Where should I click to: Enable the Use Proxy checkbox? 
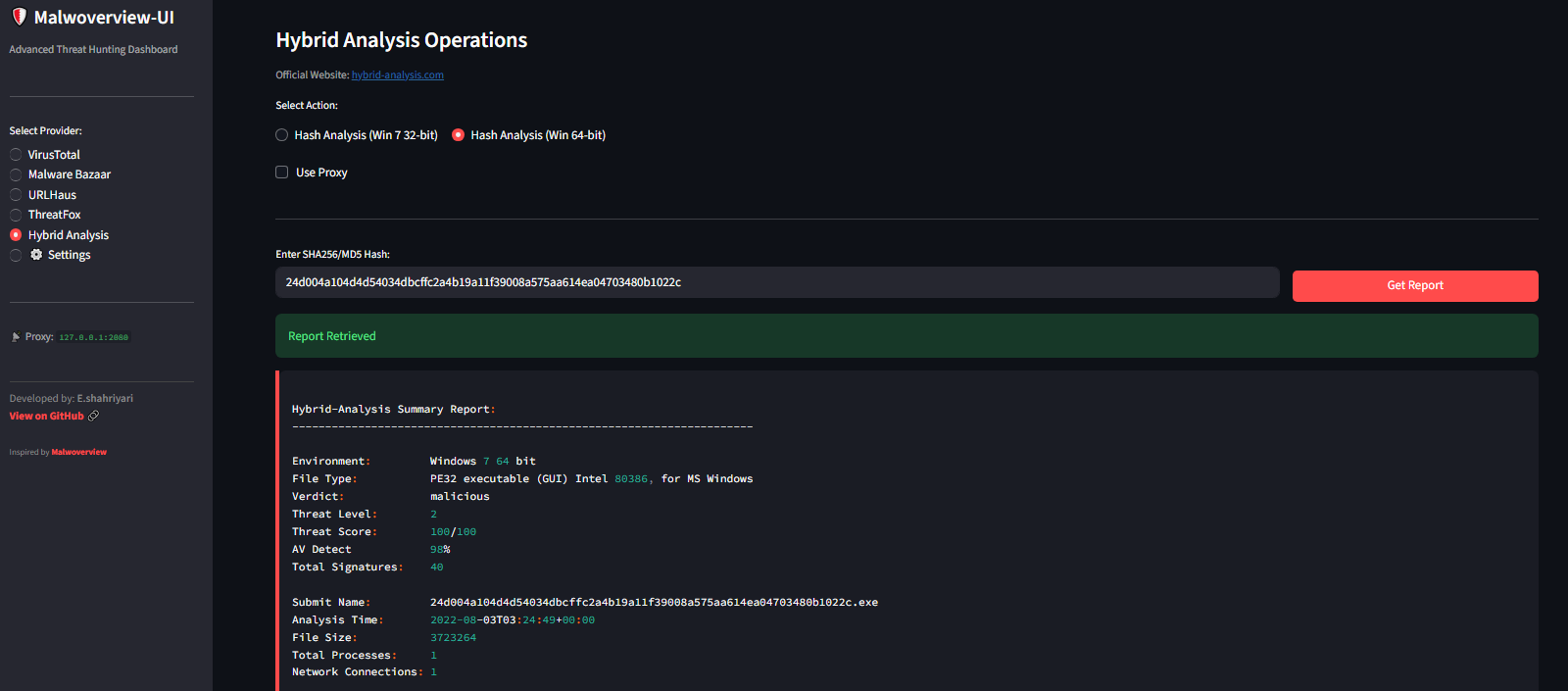coord(282,173)
